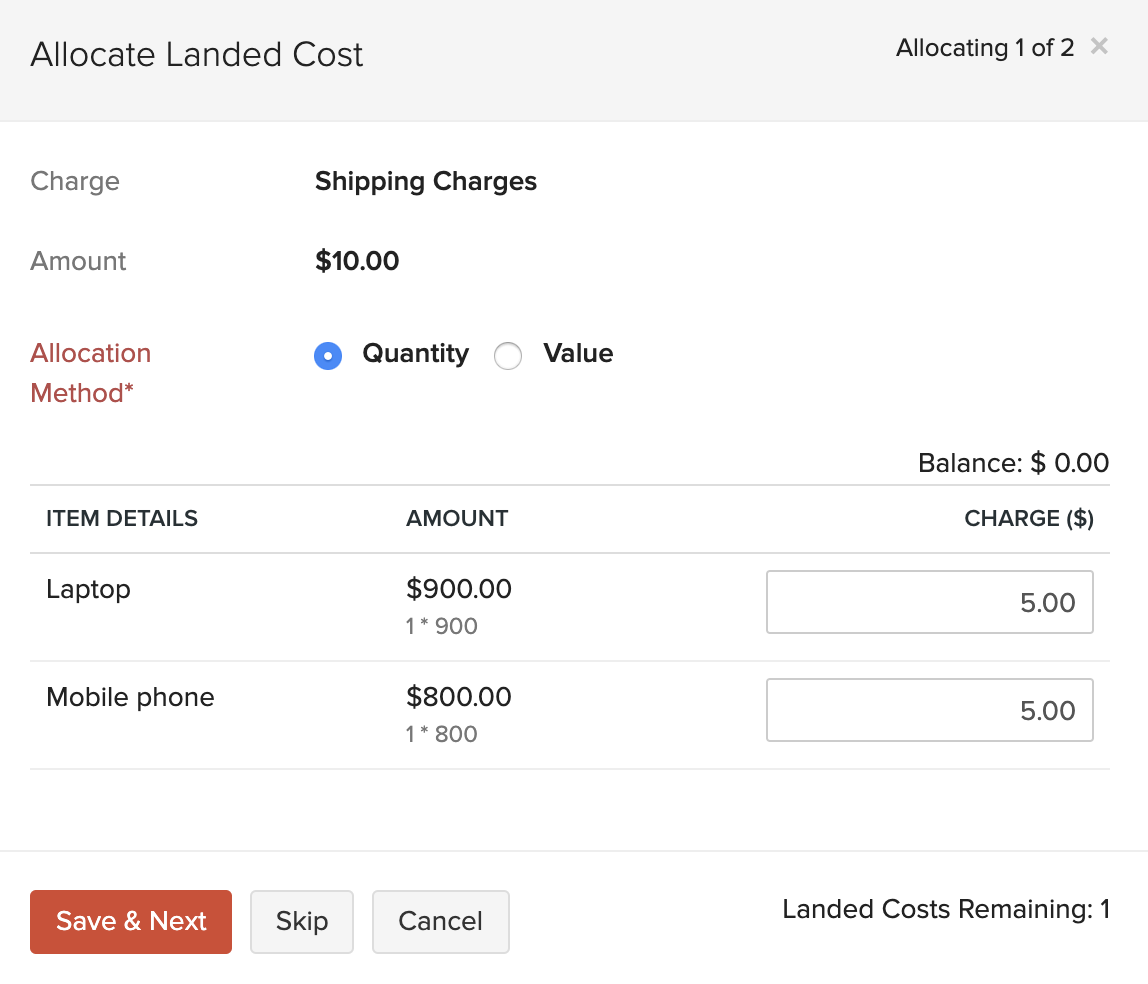This screenshot has width=1148, height=984.
Task: Cancel the landed cost allocation
Action: coord(440,921)
